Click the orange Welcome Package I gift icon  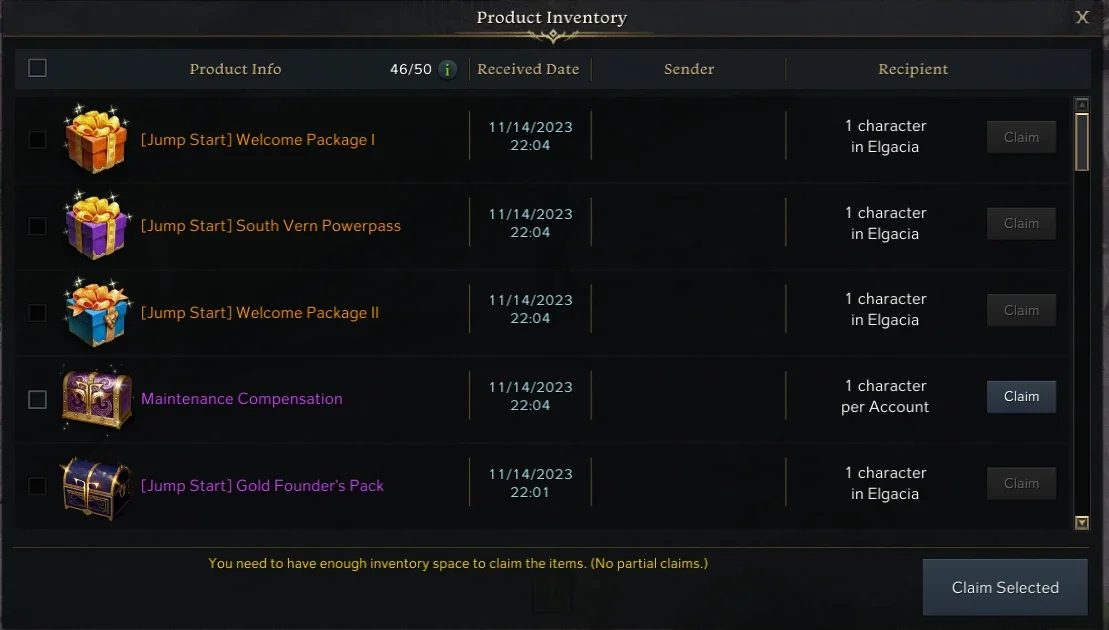[96, 140]
